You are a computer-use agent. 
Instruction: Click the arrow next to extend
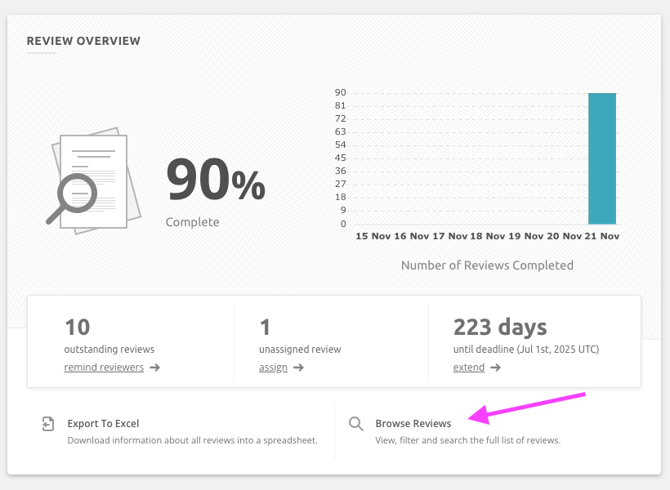pyautogui.click(x=496, y=368)
